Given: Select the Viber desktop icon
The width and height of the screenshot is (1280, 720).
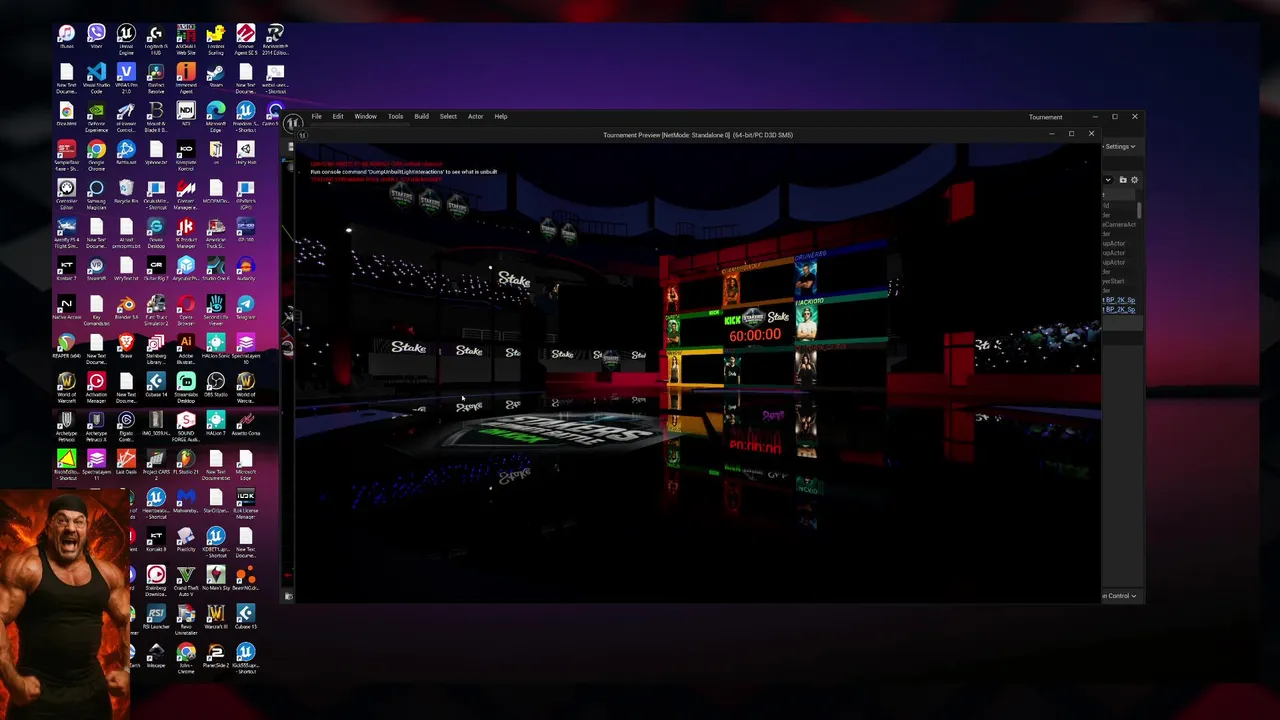Looking at the screenshot, I should (96, 38).
